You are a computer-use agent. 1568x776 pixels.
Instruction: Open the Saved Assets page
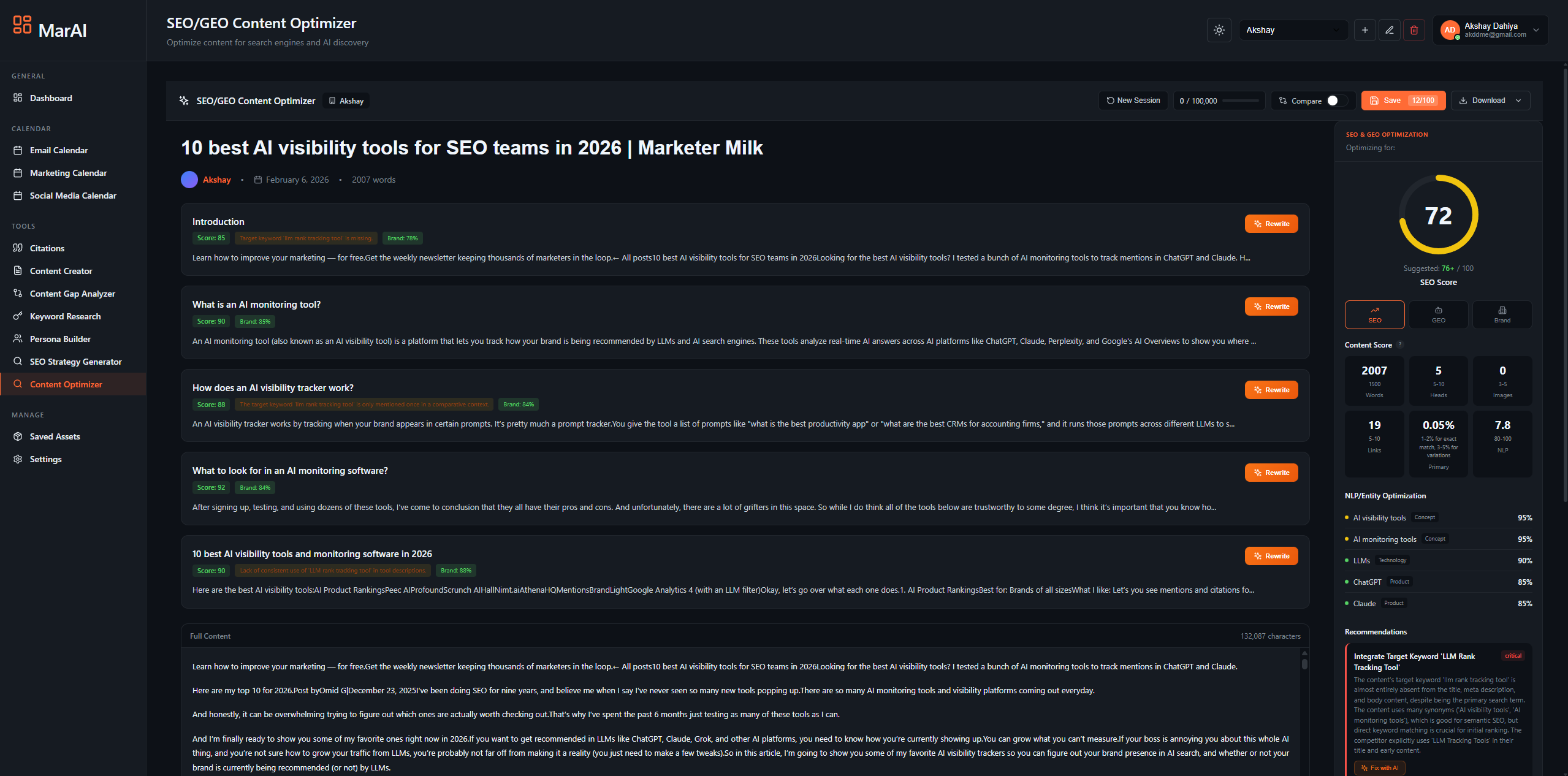(x=55, y=436)
